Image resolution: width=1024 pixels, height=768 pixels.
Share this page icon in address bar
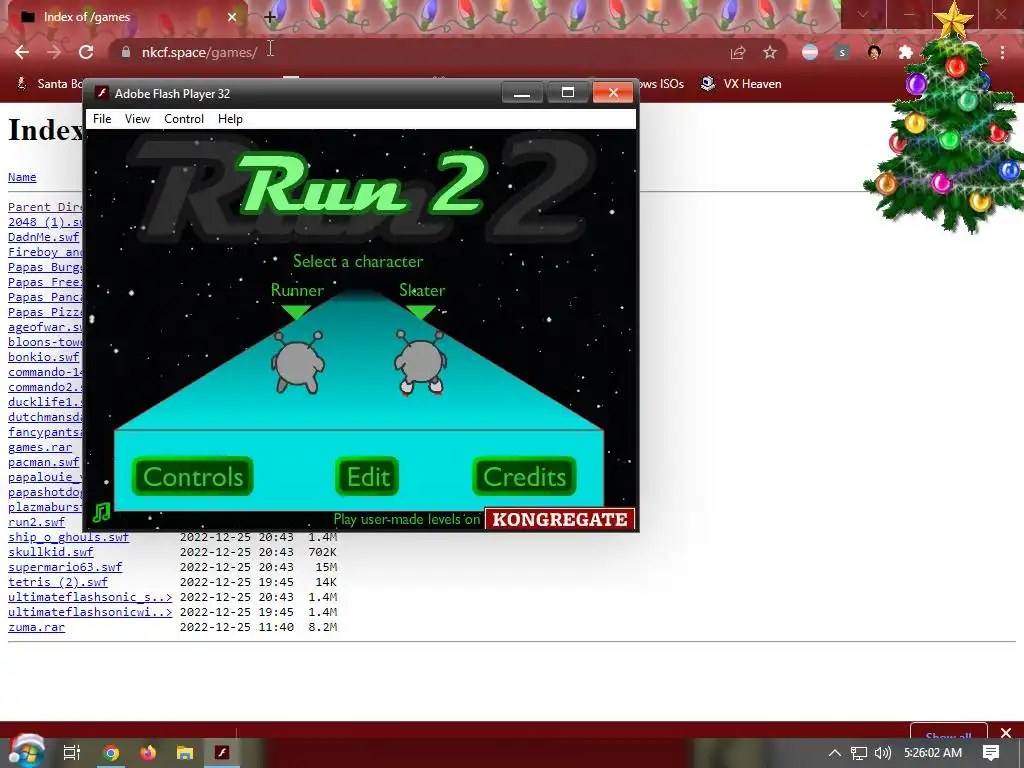pos(738,52)
